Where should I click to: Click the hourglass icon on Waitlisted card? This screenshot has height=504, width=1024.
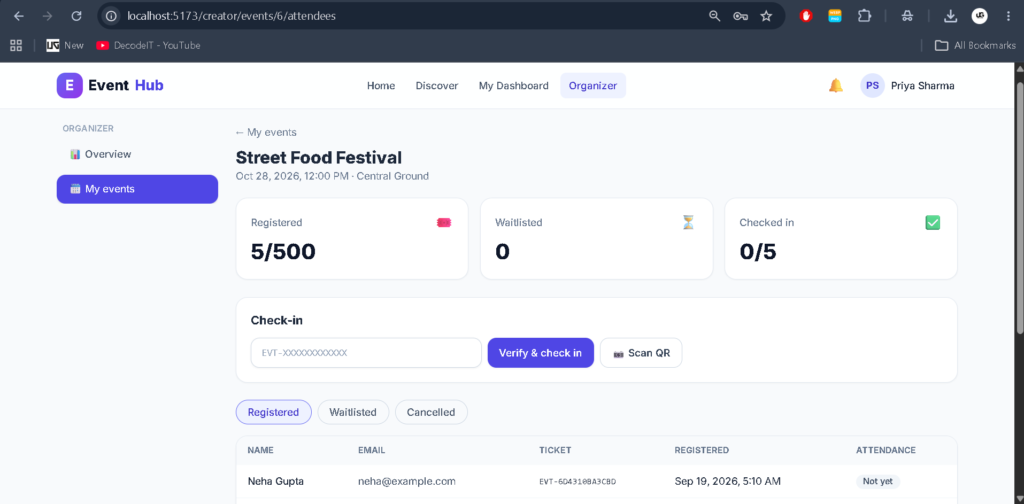point(688,223)
